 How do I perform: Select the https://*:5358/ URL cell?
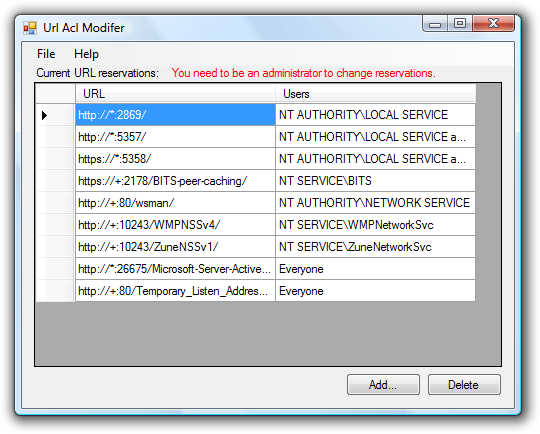pyautogui.click(x=175, y=159)
